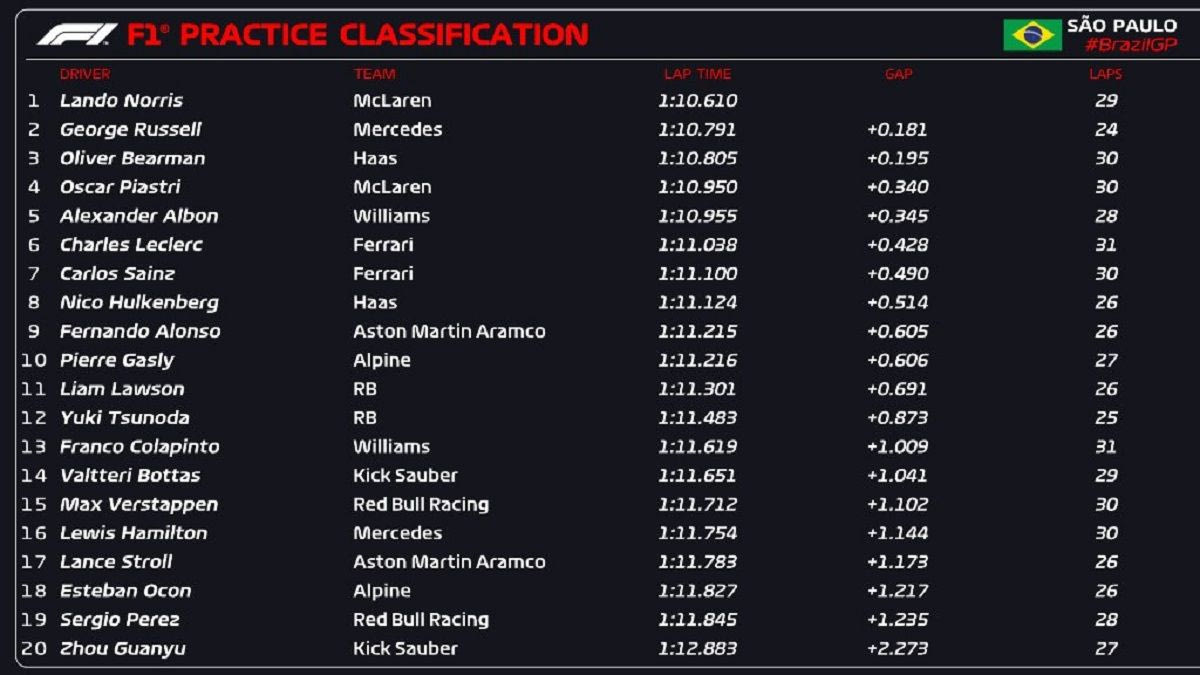Click the F1 logo icon
Screen dimensions: 1200x675
pyautogui.click(x=77, y=35)
